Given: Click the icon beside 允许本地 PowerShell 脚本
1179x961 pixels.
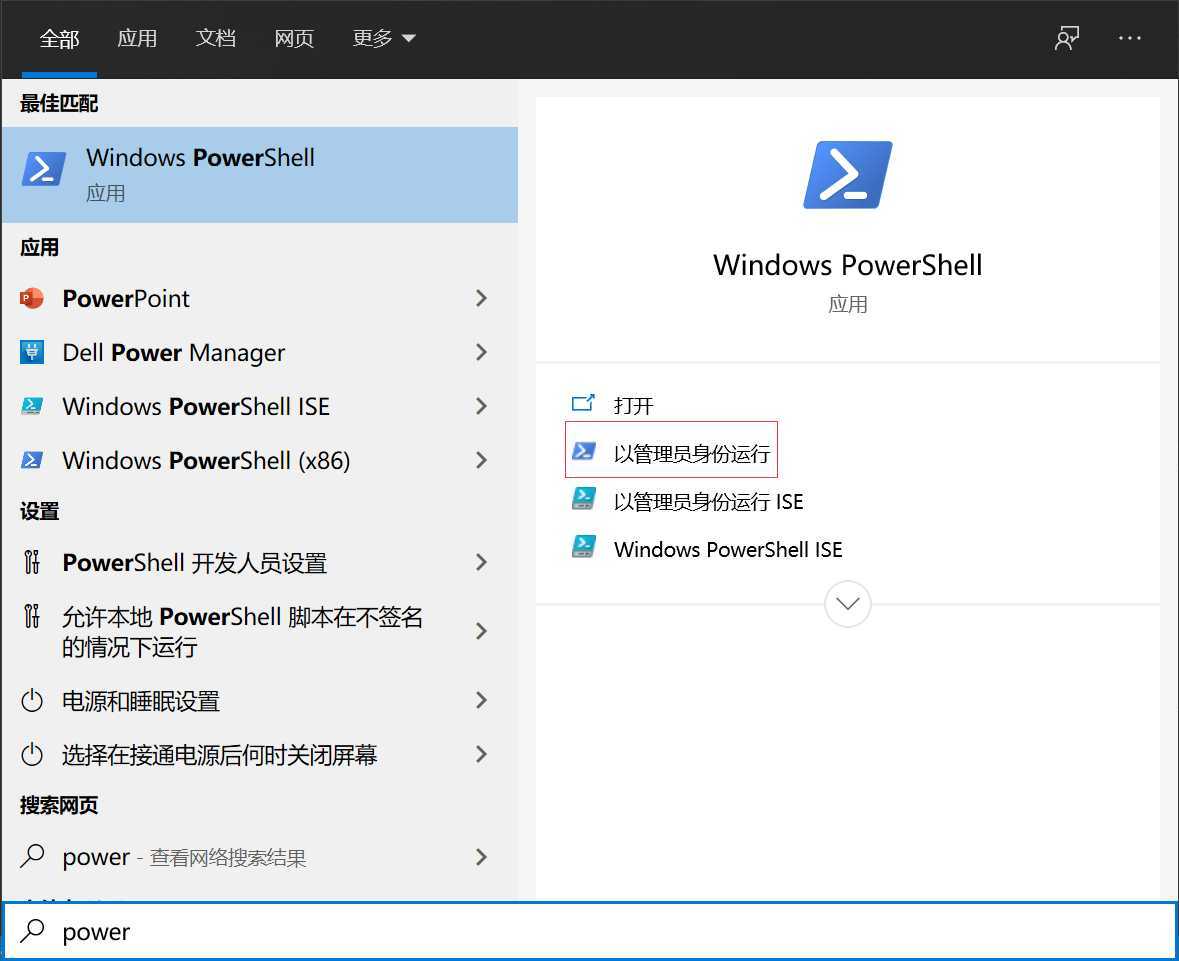Looking at the screenshot, I should (32, 616).
